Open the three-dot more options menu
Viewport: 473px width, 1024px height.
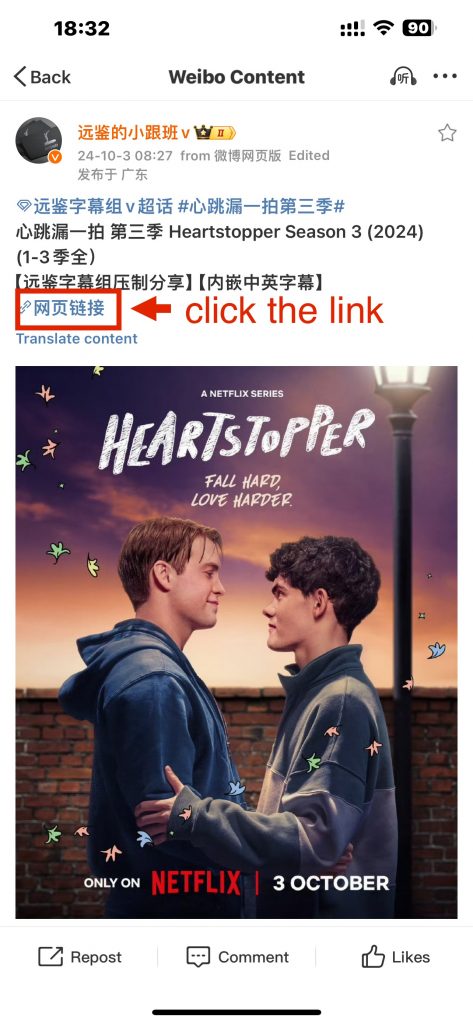pyautogui.click(x=445, y=76)
